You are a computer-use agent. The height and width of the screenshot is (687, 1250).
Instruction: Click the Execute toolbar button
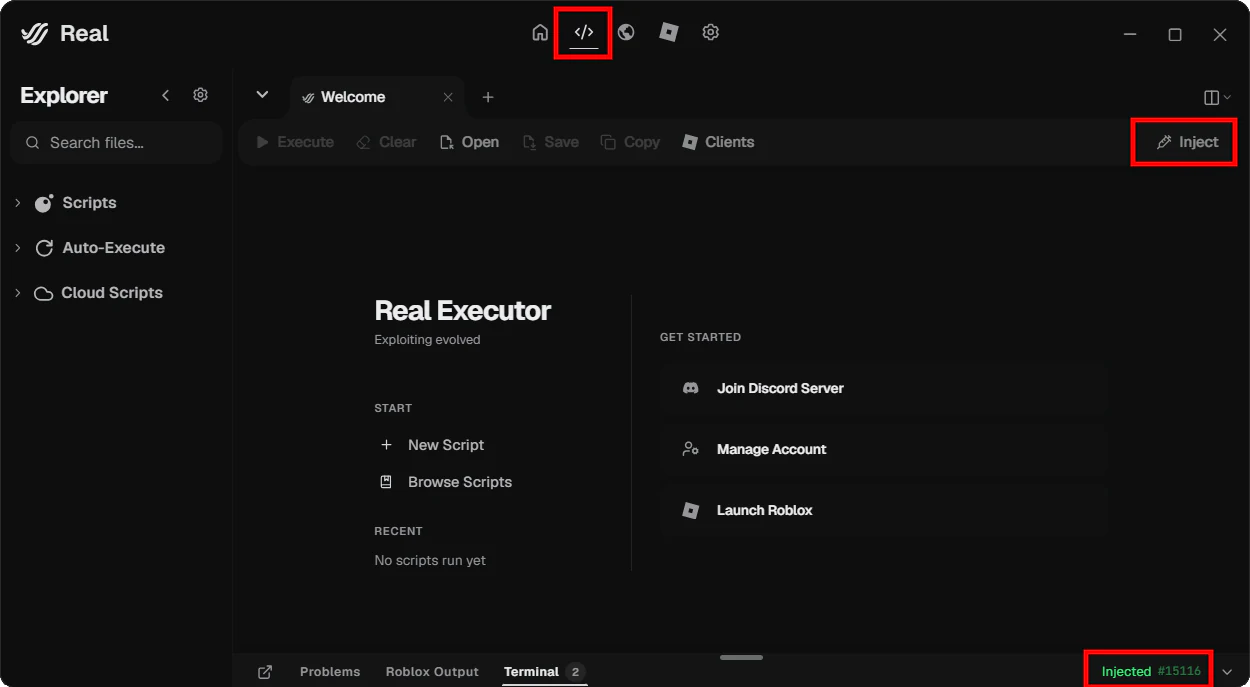pos(295,142)
